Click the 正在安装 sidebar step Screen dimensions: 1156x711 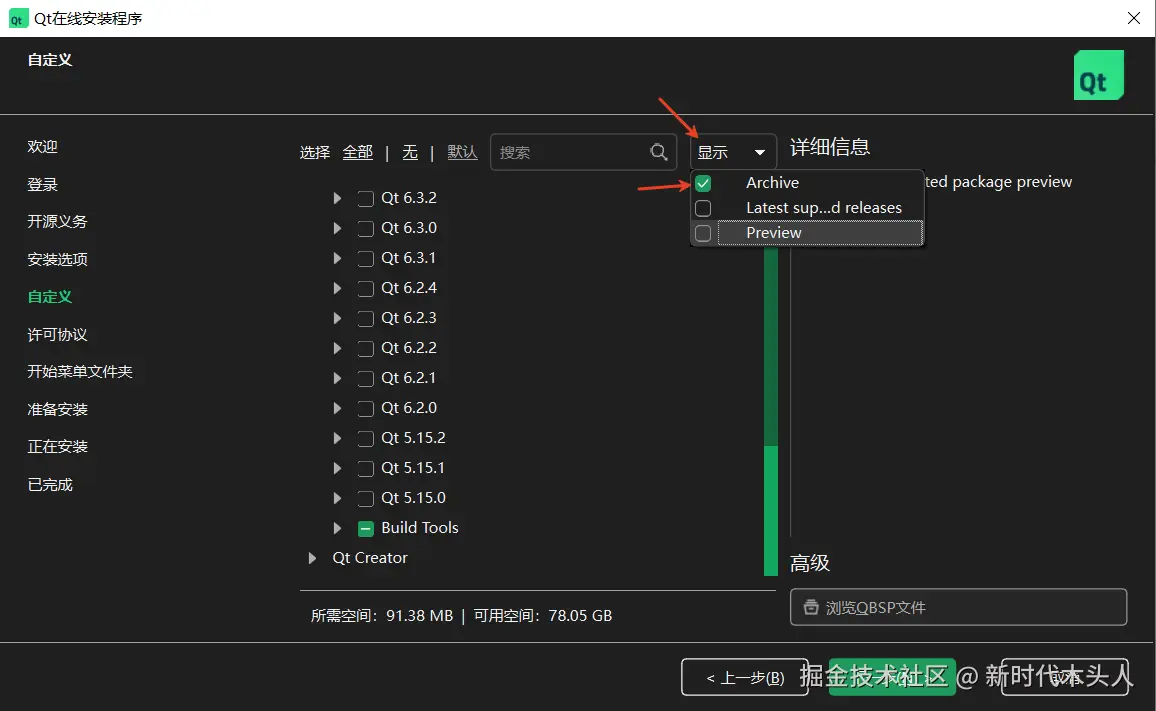(x=58, y=446)
